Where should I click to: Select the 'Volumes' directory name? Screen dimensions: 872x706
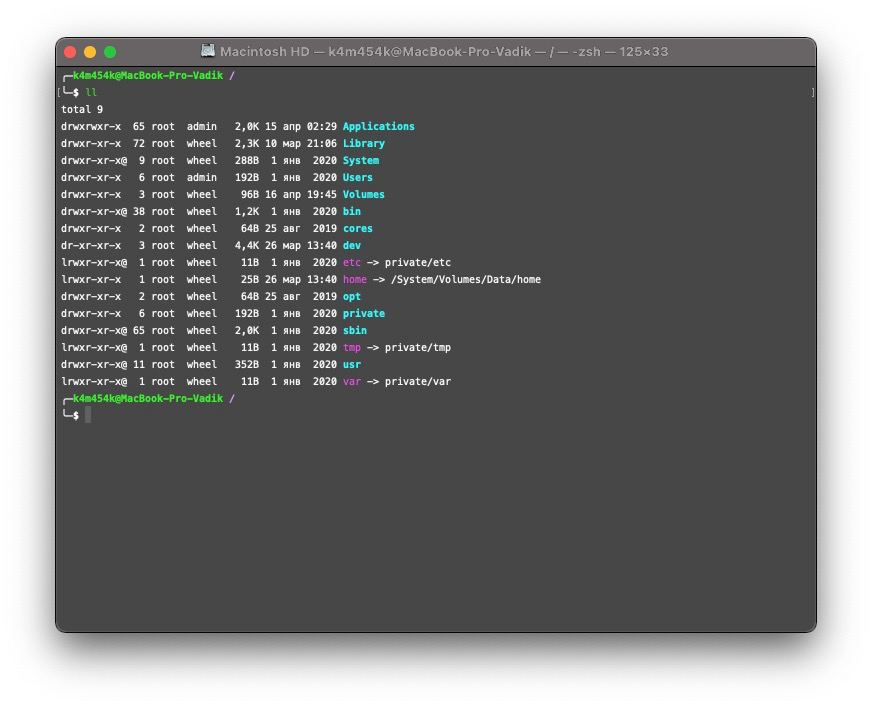point(364,195)
